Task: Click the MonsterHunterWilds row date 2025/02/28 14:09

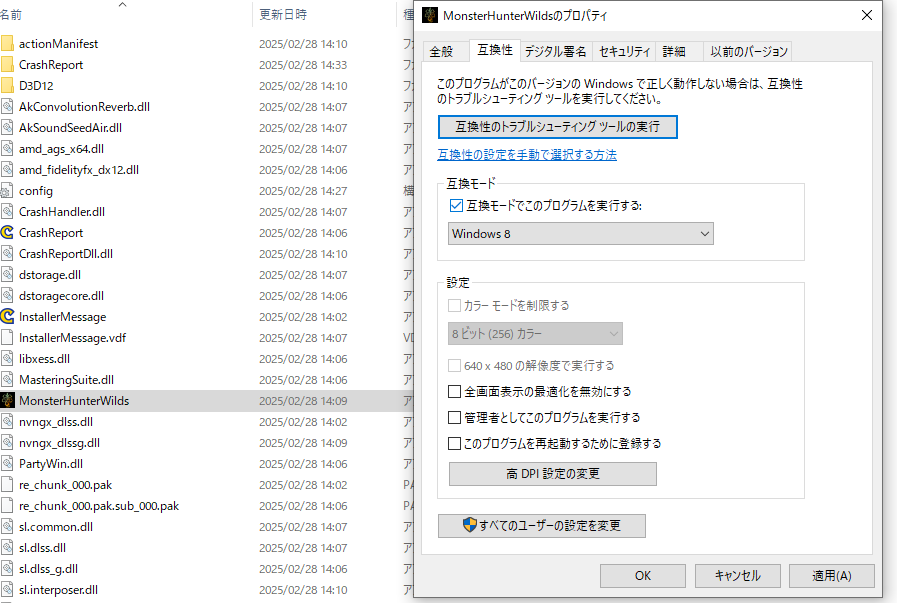Action: 303,400
